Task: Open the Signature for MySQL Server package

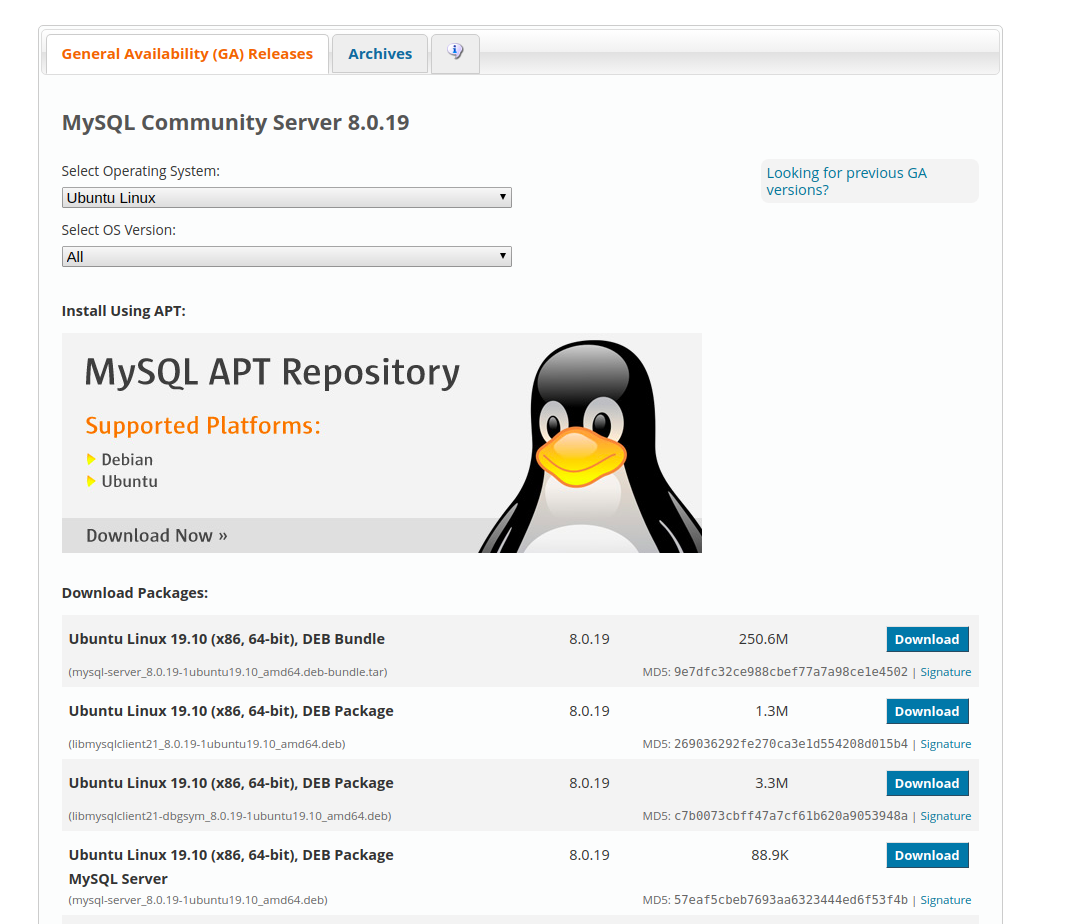Action: click(x=945, y=899)
